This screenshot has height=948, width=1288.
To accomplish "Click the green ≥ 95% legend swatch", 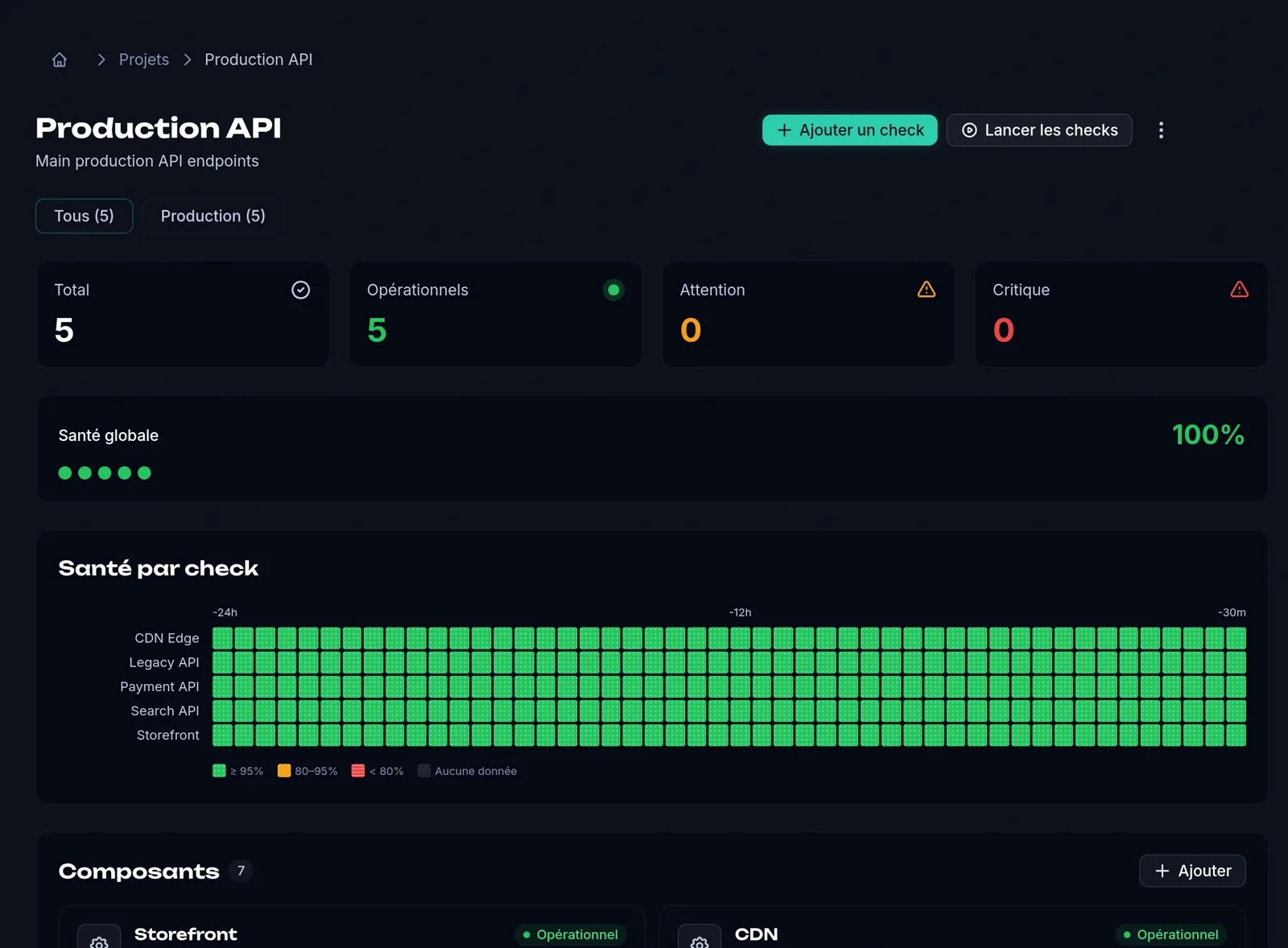I will tap(219, 771).
